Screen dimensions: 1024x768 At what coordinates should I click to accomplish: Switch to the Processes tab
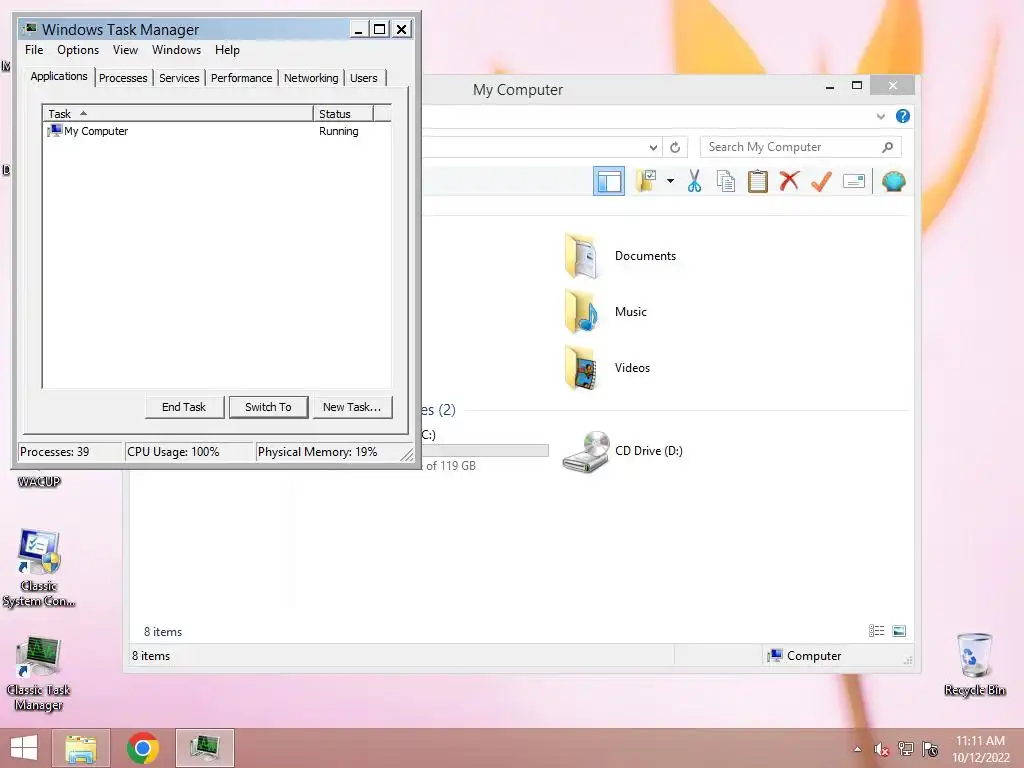click(123, 78)
